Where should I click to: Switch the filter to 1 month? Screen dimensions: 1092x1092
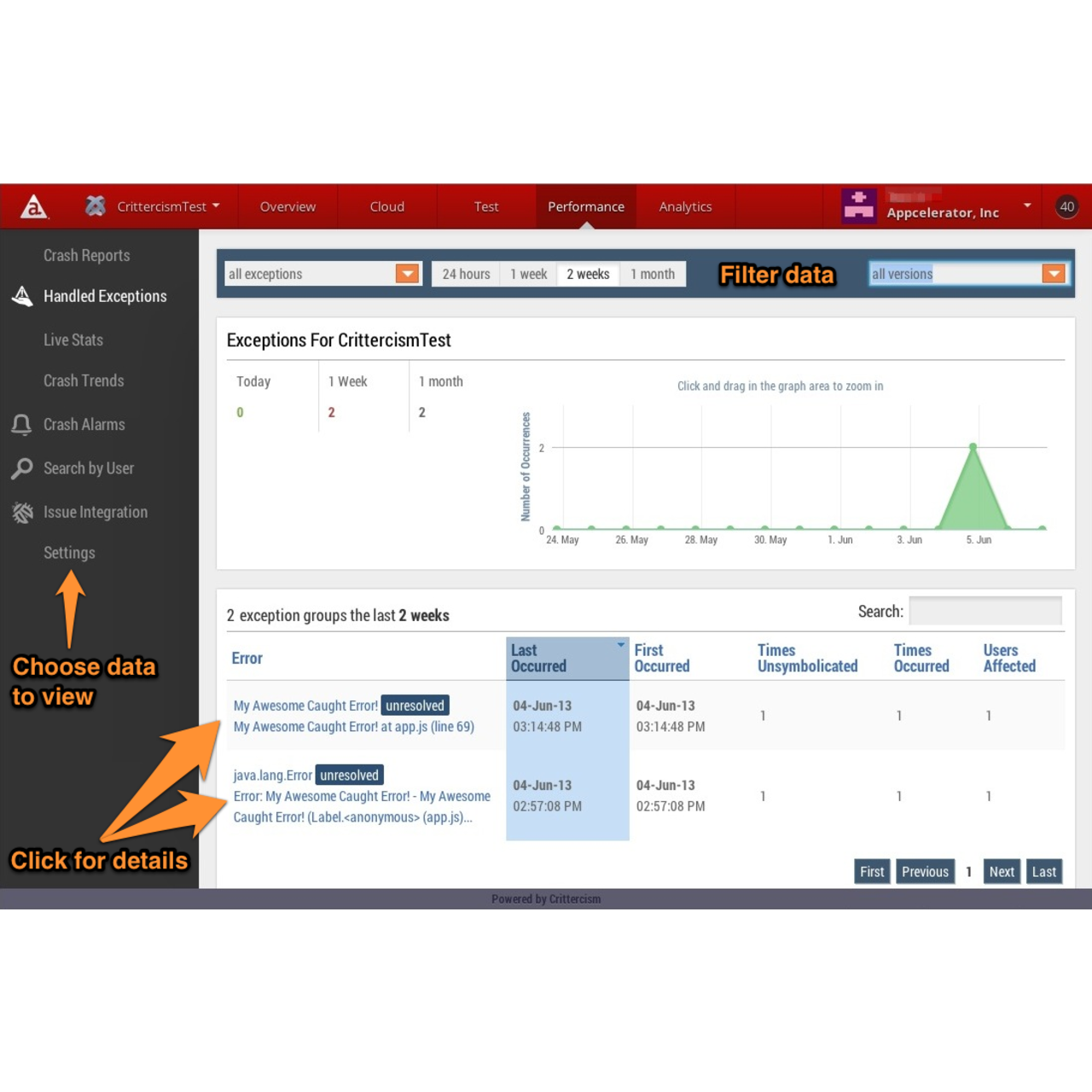[x=653, y=274]
